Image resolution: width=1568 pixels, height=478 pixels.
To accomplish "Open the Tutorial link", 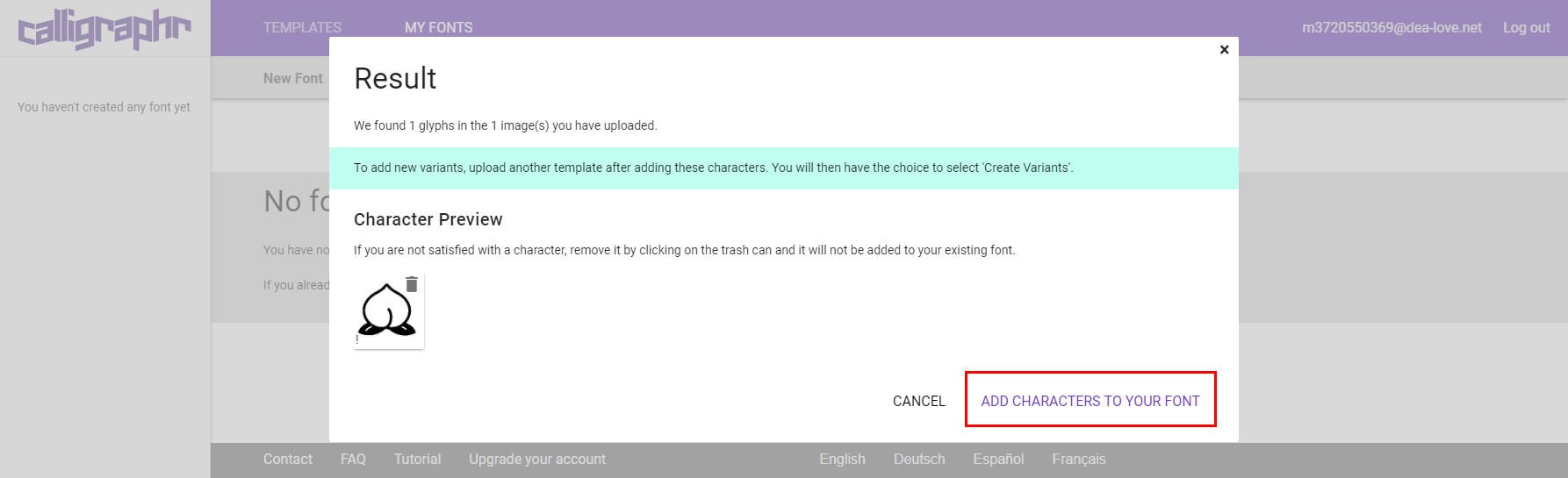I will tap(417, 459).
